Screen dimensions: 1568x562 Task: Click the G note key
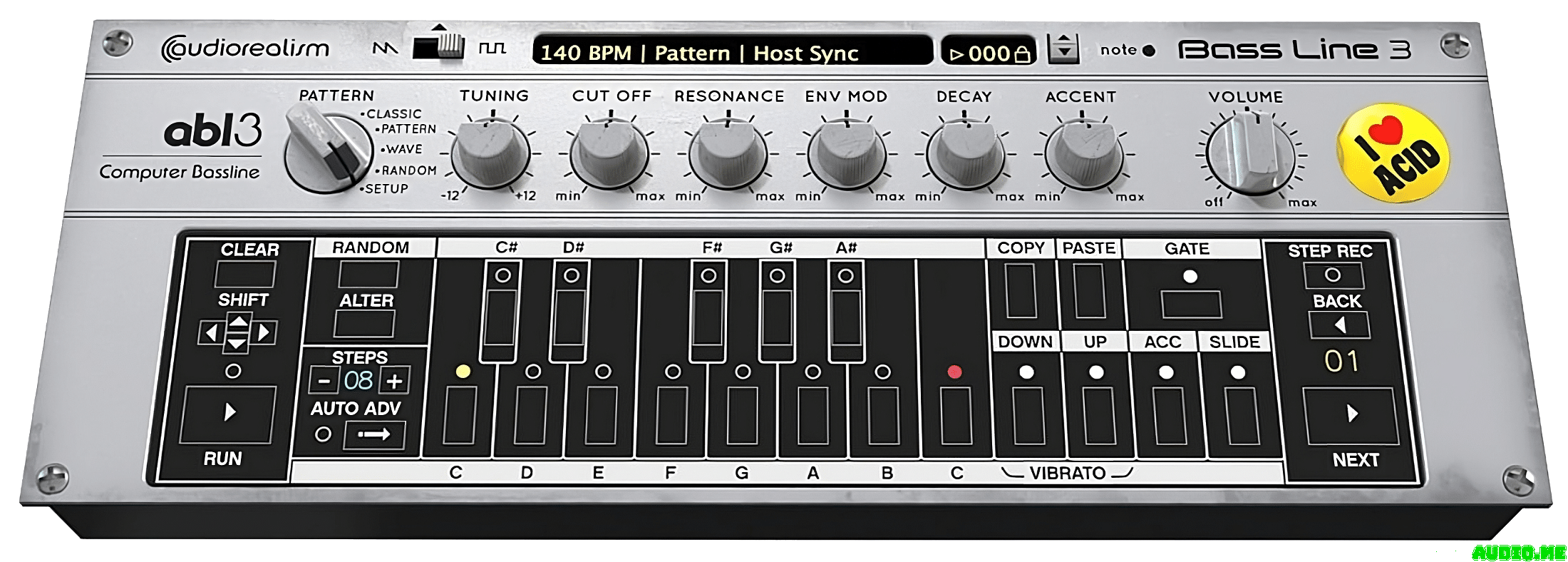(742, 416)
